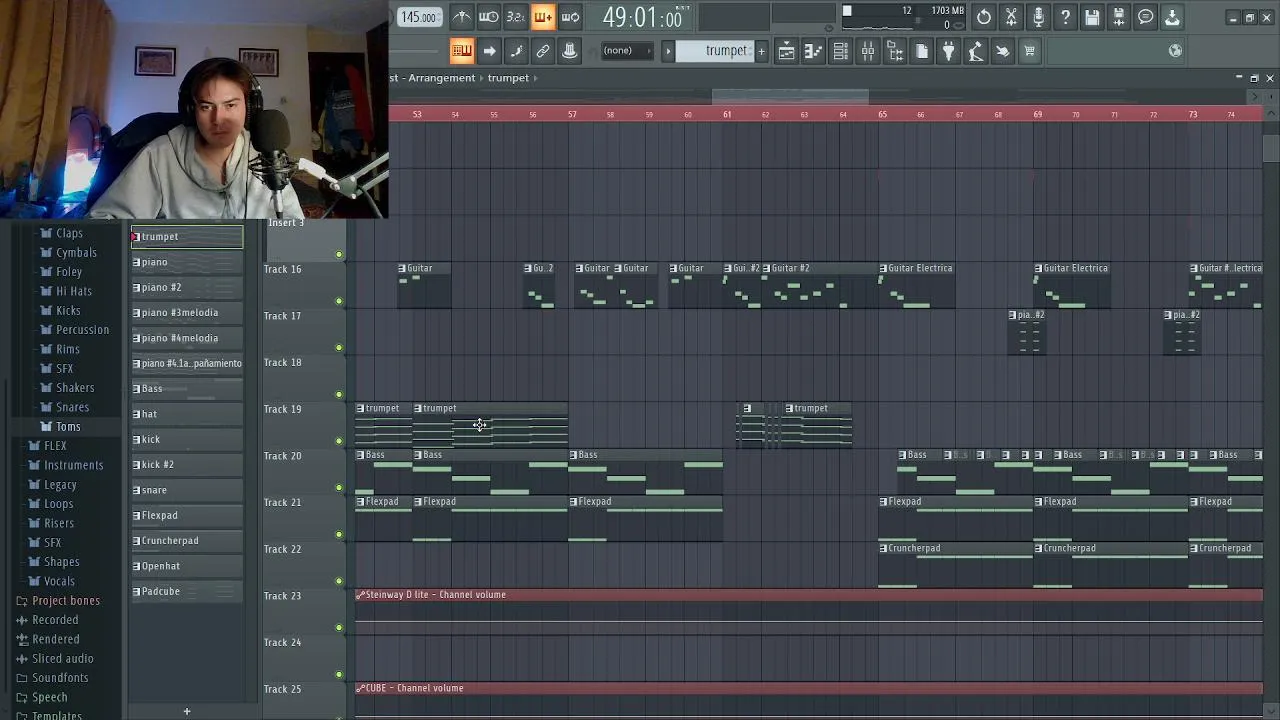Click bar 61 on the timeline ruler
The width and height of the screenshot is (1280, 720).
point(727,114)
